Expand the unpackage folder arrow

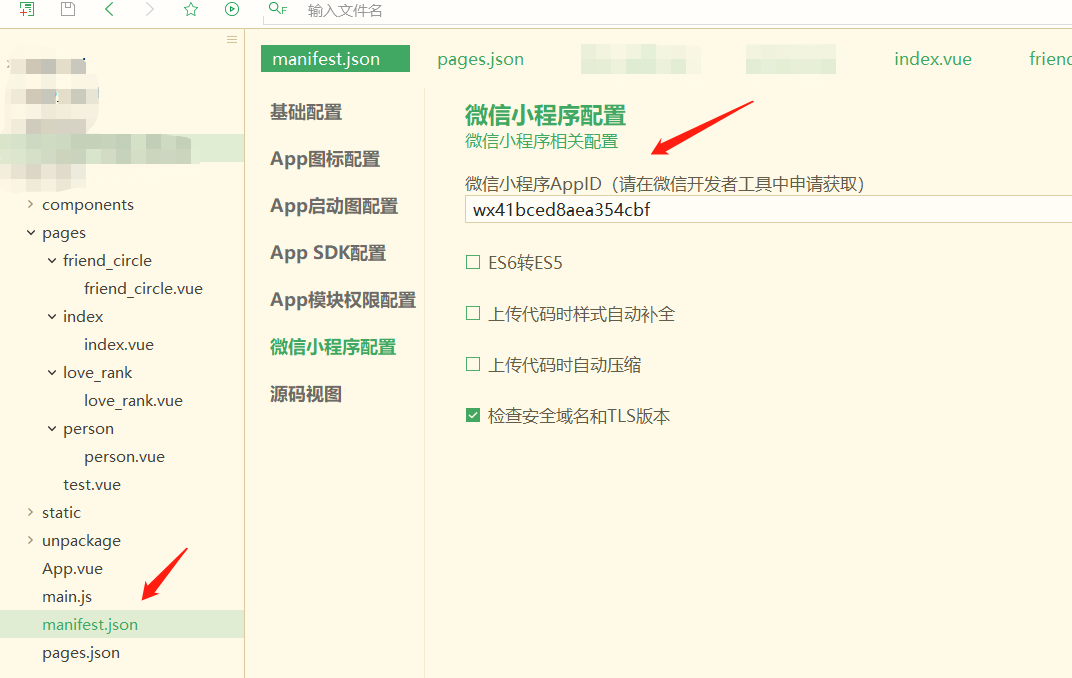30,540
